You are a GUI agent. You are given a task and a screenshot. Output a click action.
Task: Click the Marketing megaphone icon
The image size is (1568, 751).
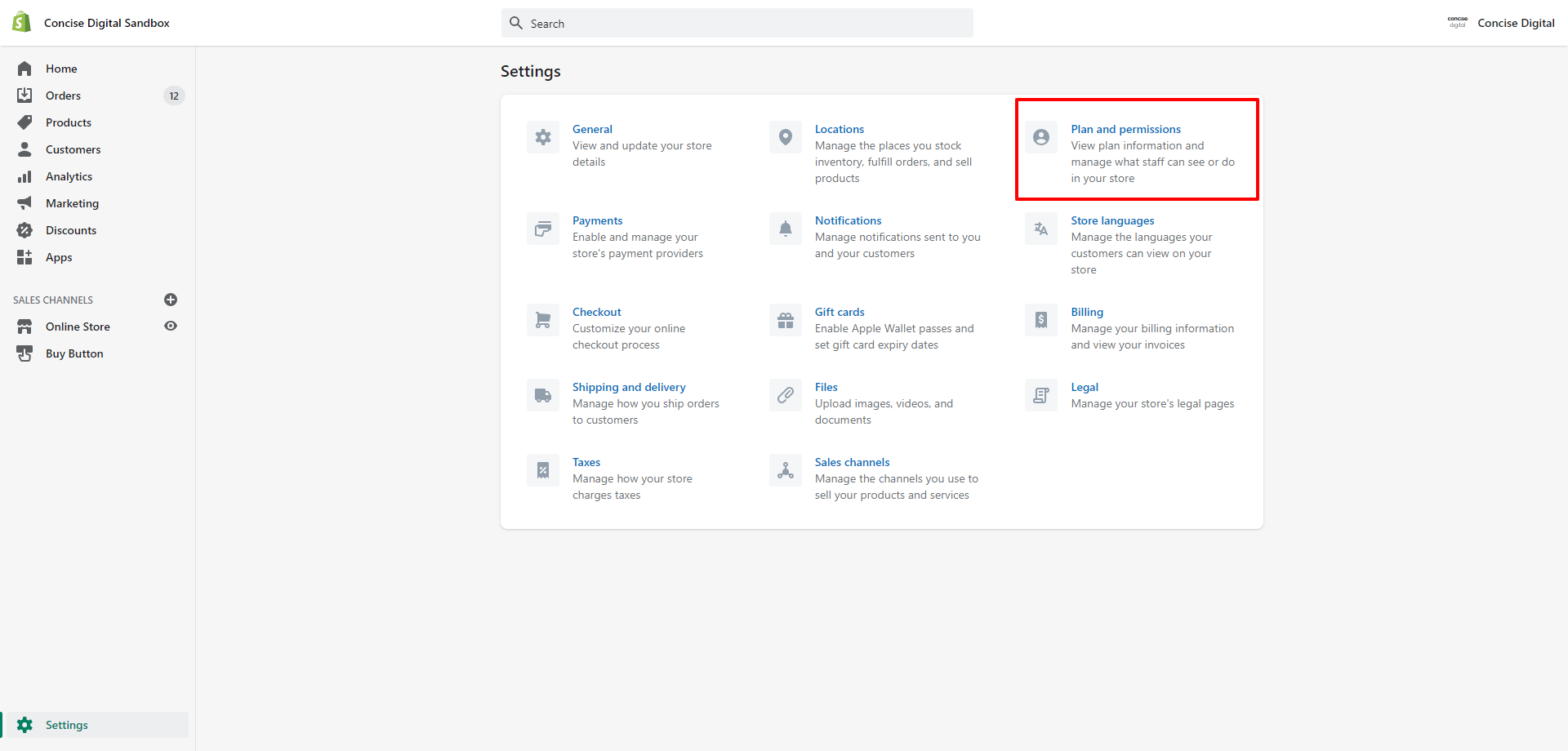pyautogui.click(x=24, y=203)
